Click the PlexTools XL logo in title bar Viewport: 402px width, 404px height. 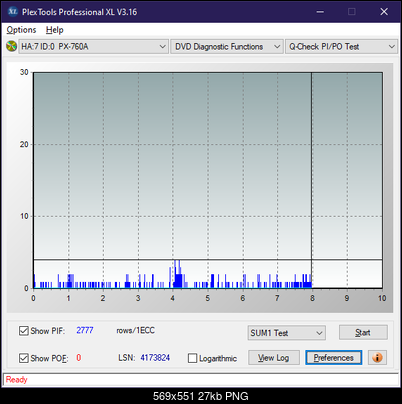click(12, 12)
